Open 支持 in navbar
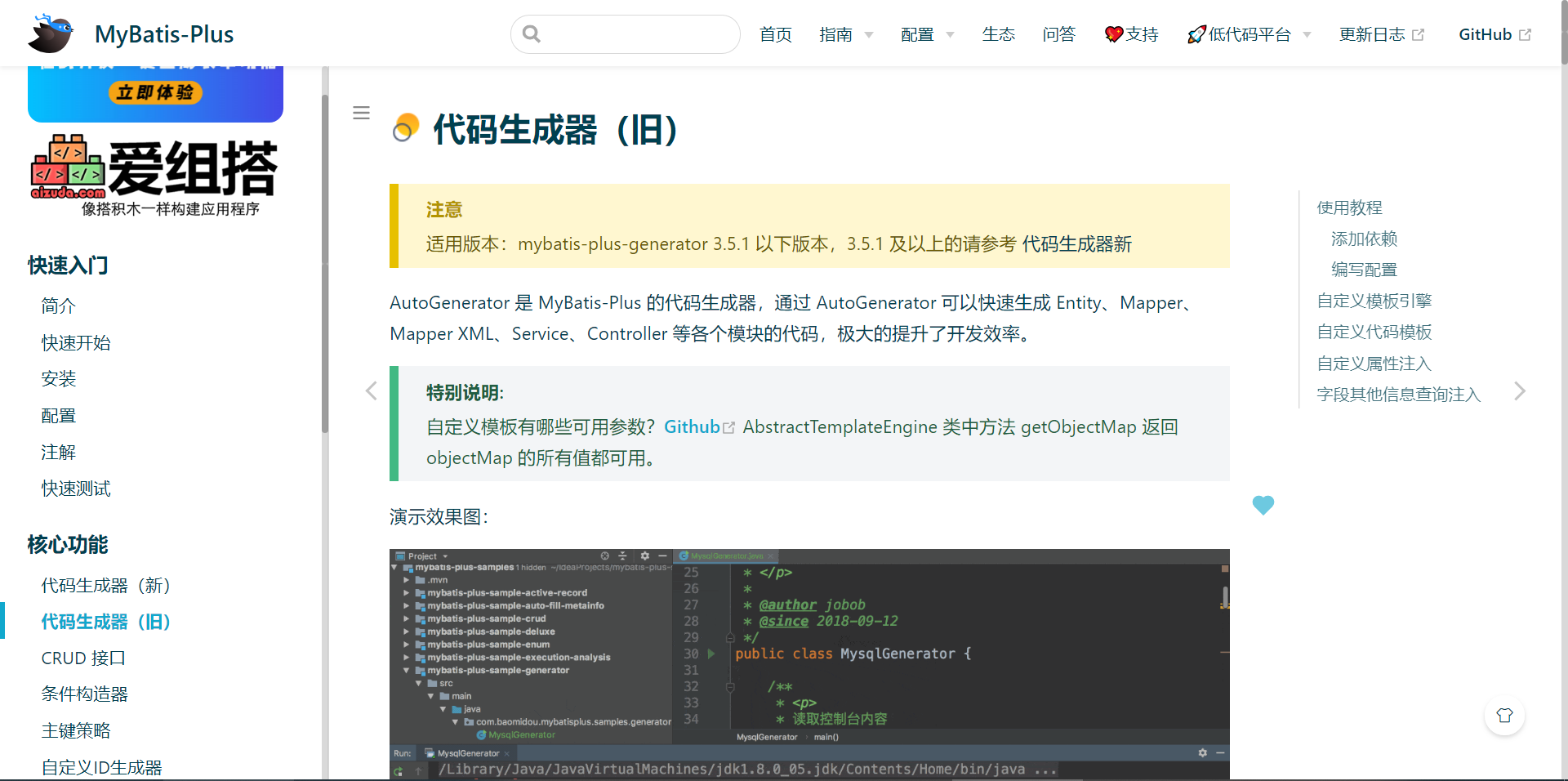This screenshot has width=1568, height=781. tap(1132, 34)
